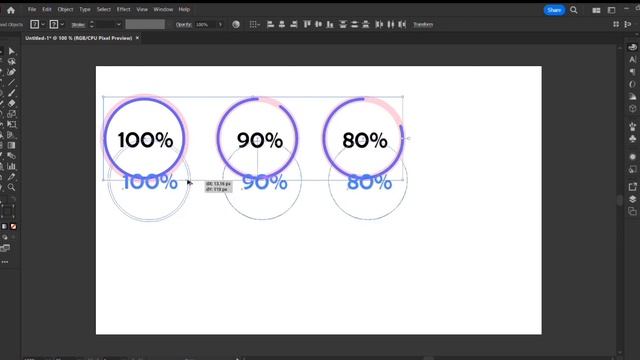640x360 pixels.
Task: Select the Lasso tool
Action: coord(11,62)
